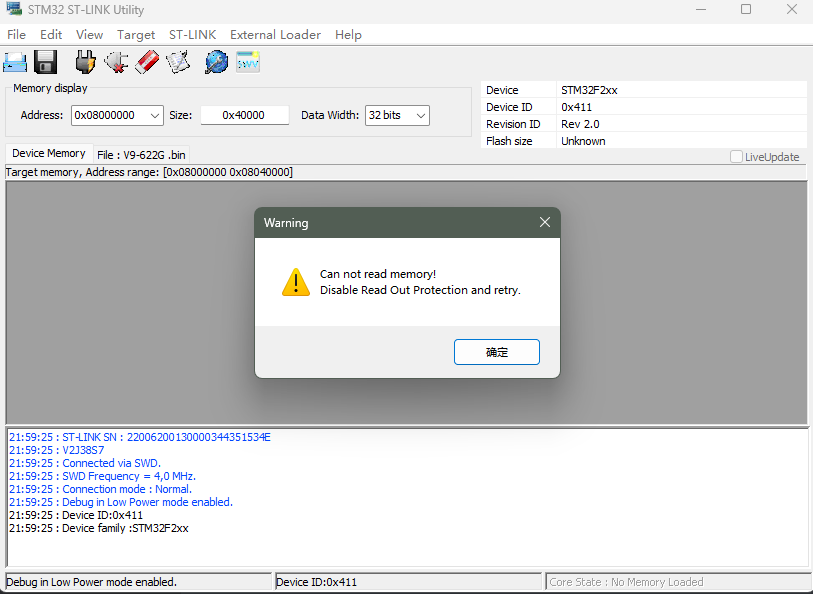
Task: Expand the Address dropdown
Action: [x=155, y=116]
